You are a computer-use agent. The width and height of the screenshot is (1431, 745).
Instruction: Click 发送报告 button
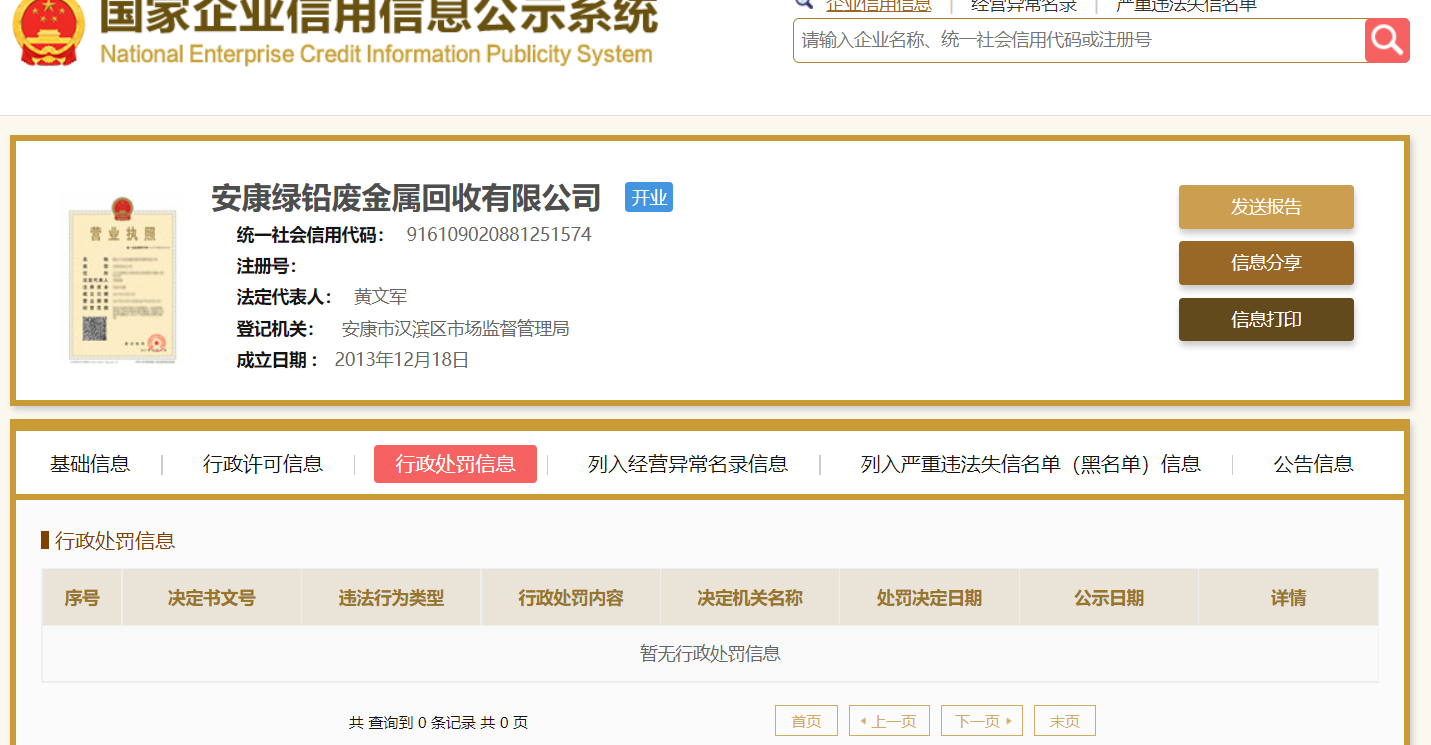pyautogui.click(x=1266, y=207)
